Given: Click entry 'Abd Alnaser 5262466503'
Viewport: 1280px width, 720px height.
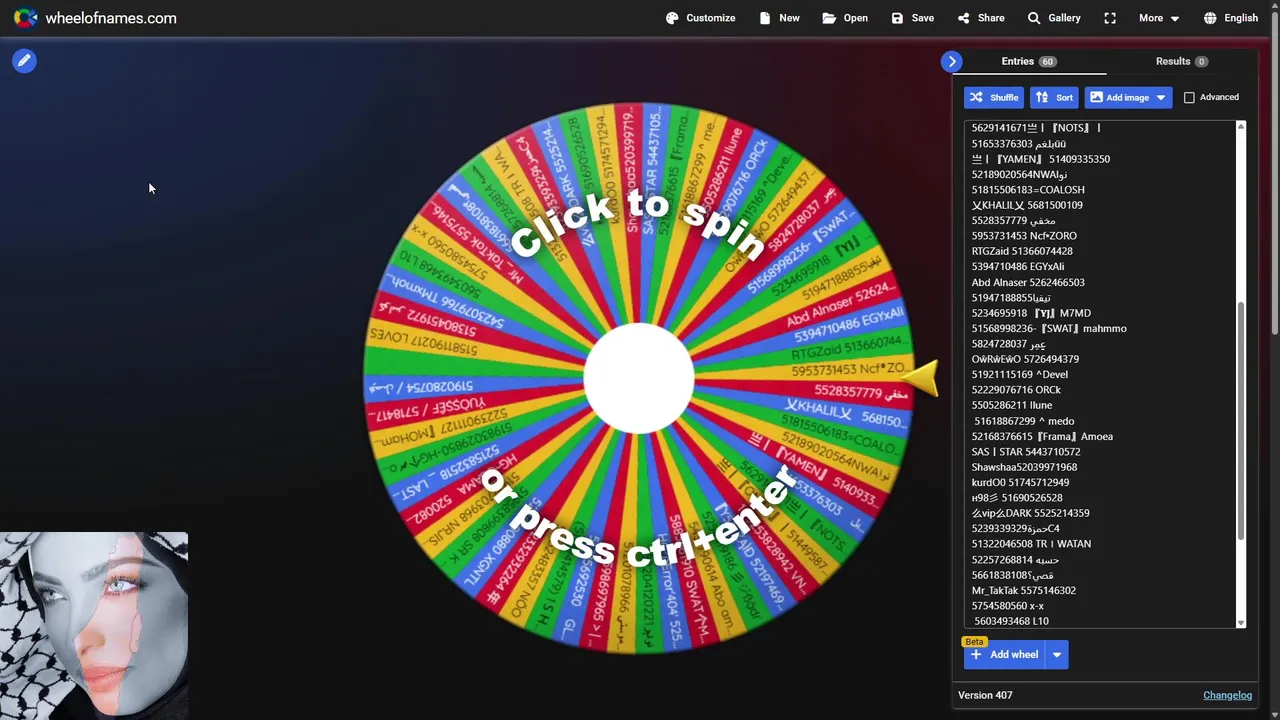Looking at the screenshot, I should [x=1028, y=282].
